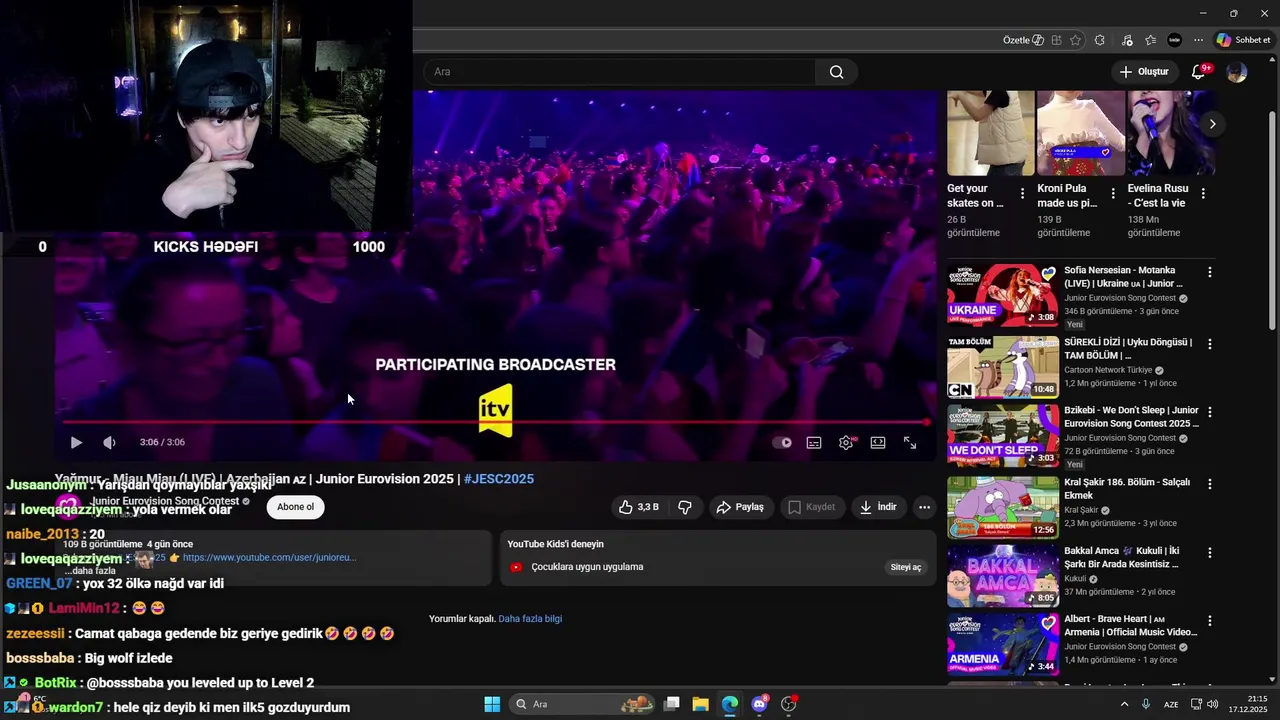Open options for Albert Brave Heart video
1280x720 pixels.
(x=1209, y=621)
